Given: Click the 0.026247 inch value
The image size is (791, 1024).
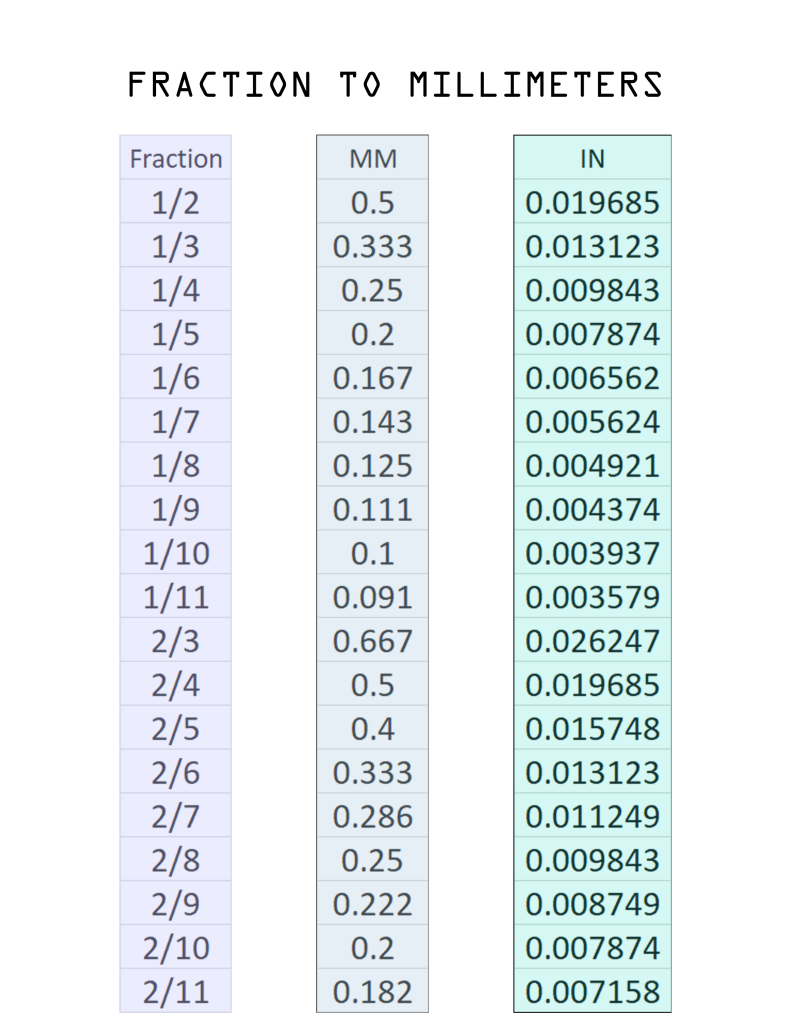Looking at the screenshot, I should (x=592, y=641).
